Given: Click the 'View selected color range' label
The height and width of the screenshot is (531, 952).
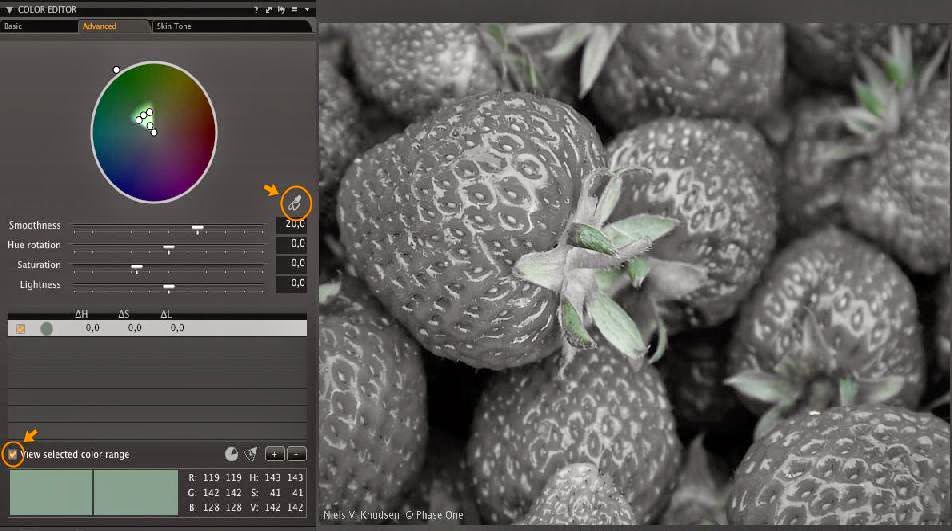Looking at the screenshot, I should tap(75, 454).
